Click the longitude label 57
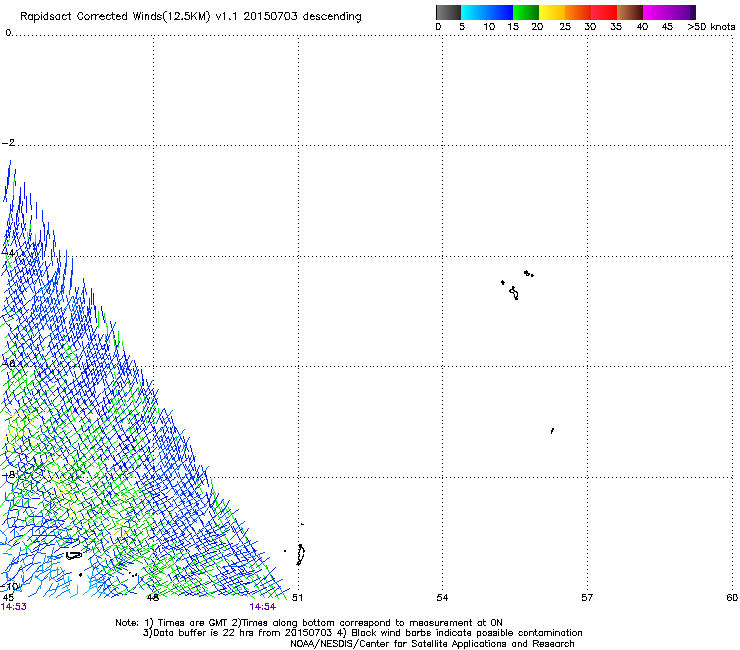 [x=587, y=598]
